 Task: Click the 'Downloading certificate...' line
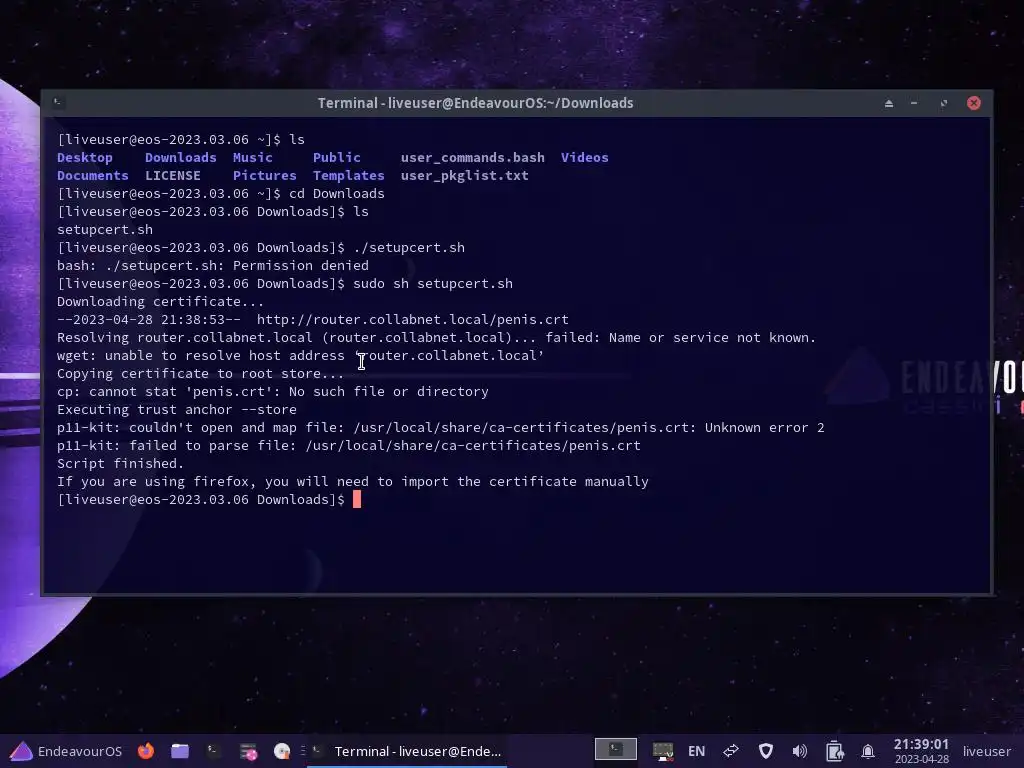[x=161, y=302]
